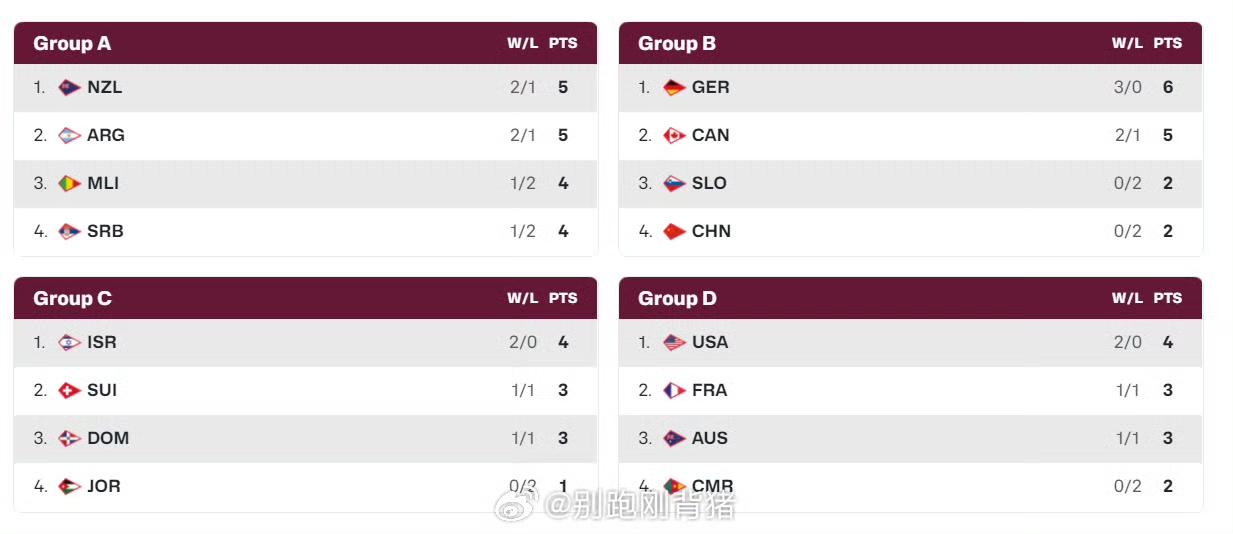Click PTS column header in Group B
This screenshot has height=534, width=1233.
point(1167,43)
